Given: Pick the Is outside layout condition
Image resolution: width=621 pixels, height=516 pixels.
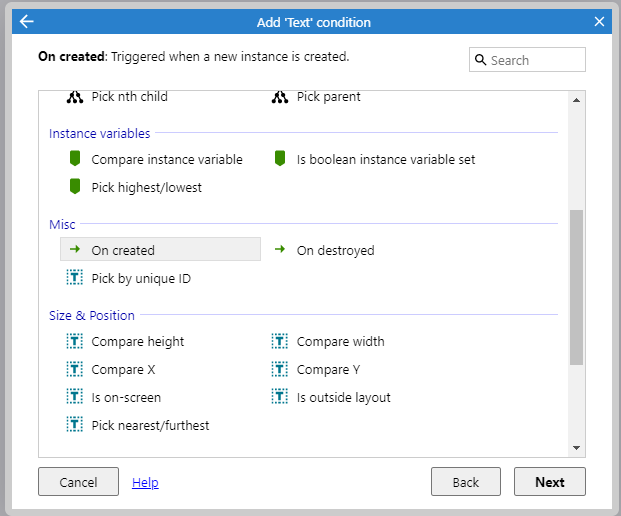Looking at the screenshot, I should (343, 398).
